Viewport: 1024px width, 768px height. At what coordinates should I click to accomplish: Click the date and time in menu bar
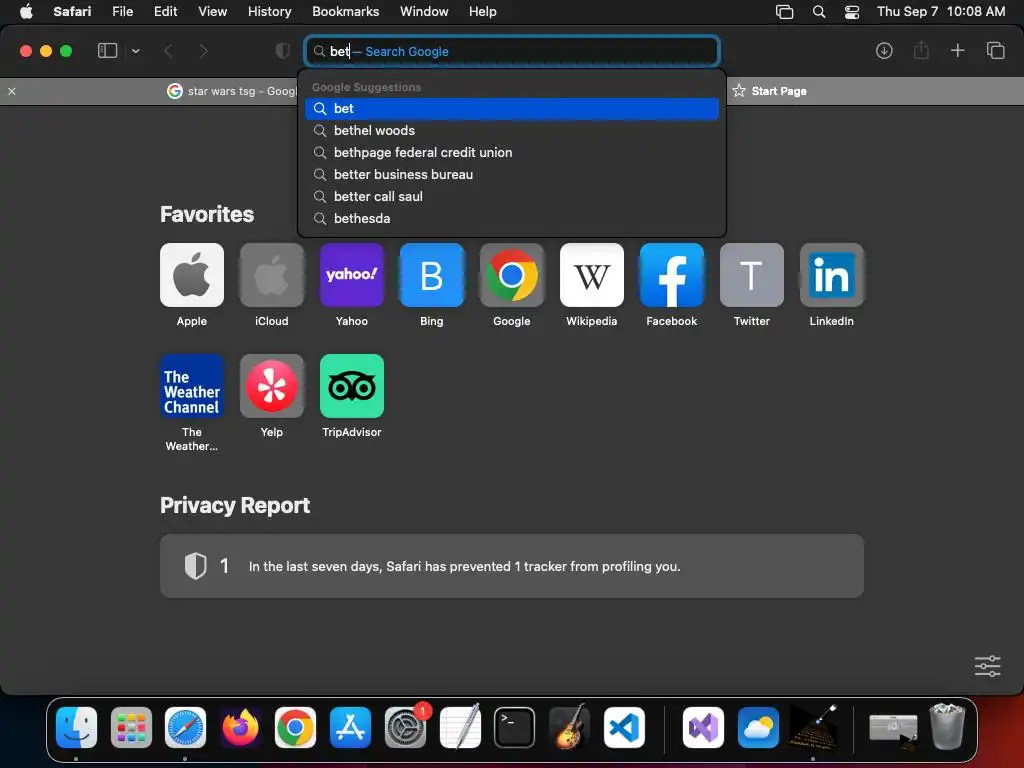pos(940,11)
